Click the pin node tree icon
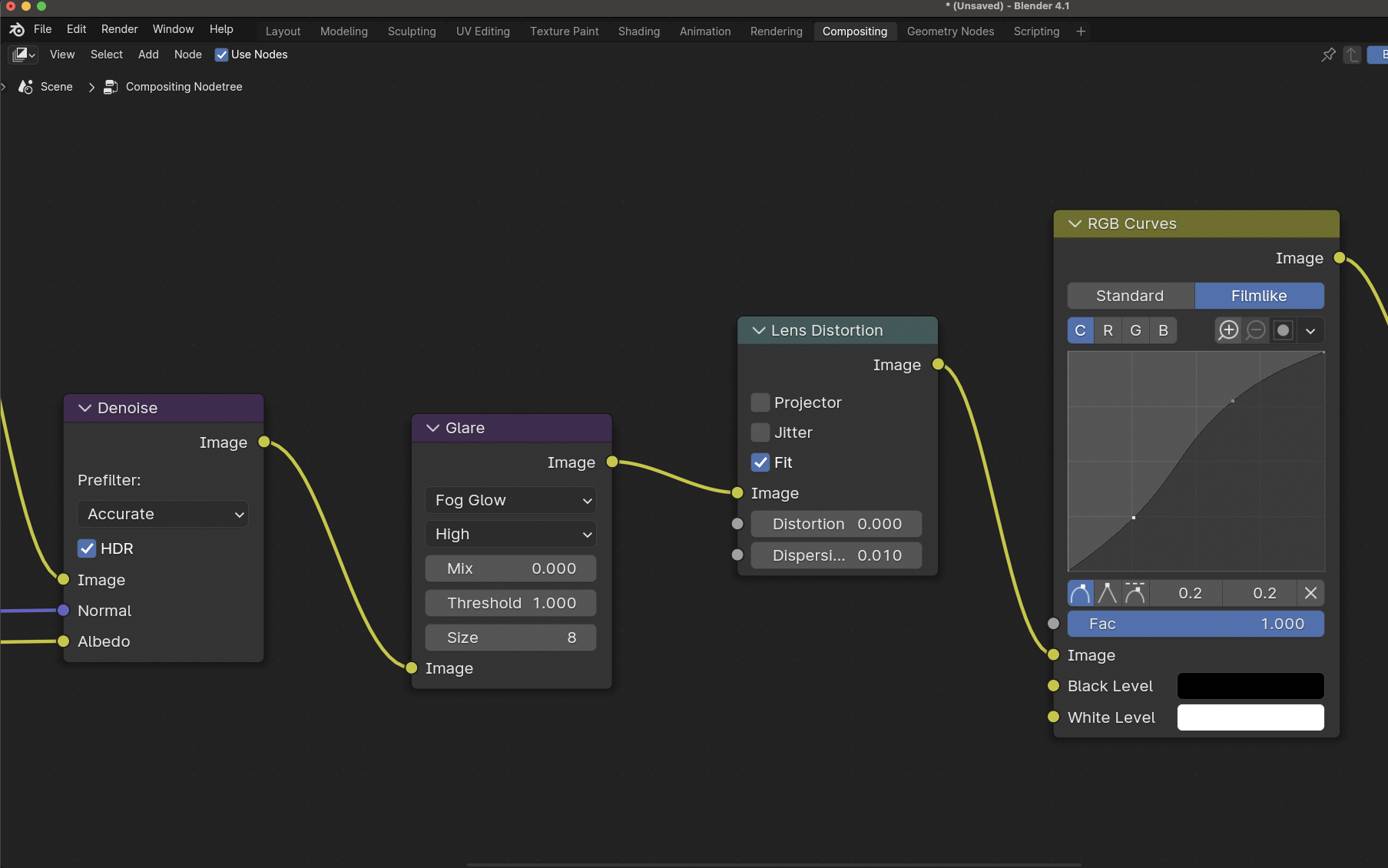 pos(1328,55)
